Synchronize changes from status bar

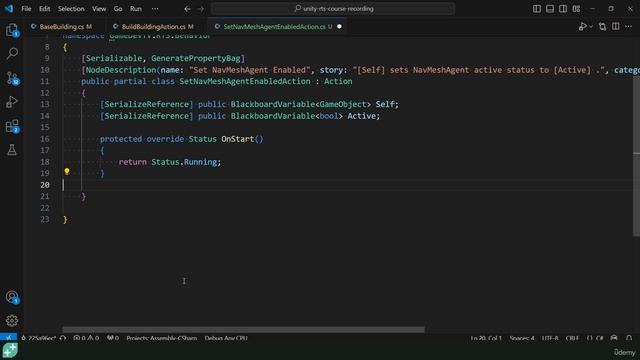click(63, 338)
